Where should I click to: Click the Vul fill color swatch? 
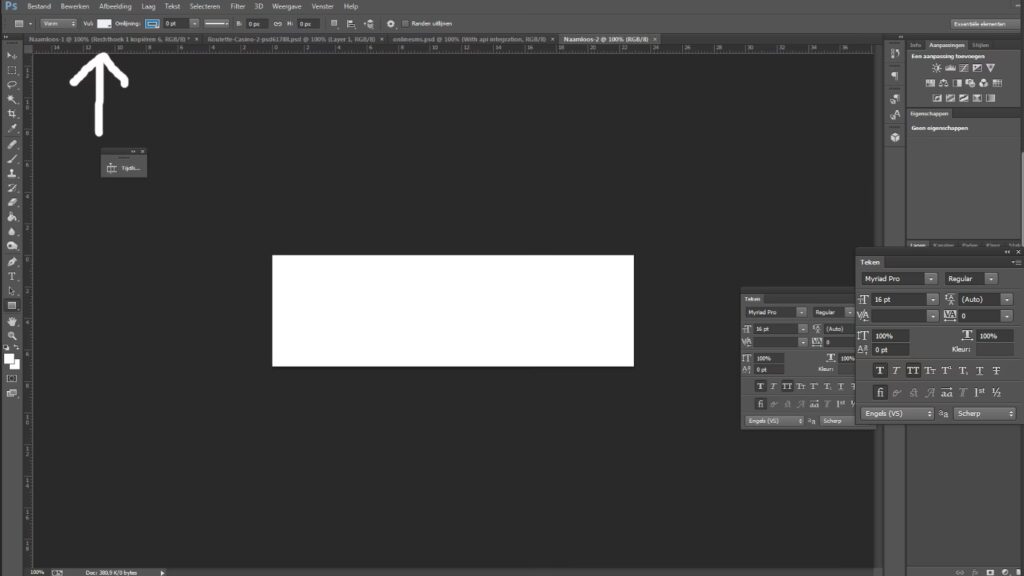(104, 22)
